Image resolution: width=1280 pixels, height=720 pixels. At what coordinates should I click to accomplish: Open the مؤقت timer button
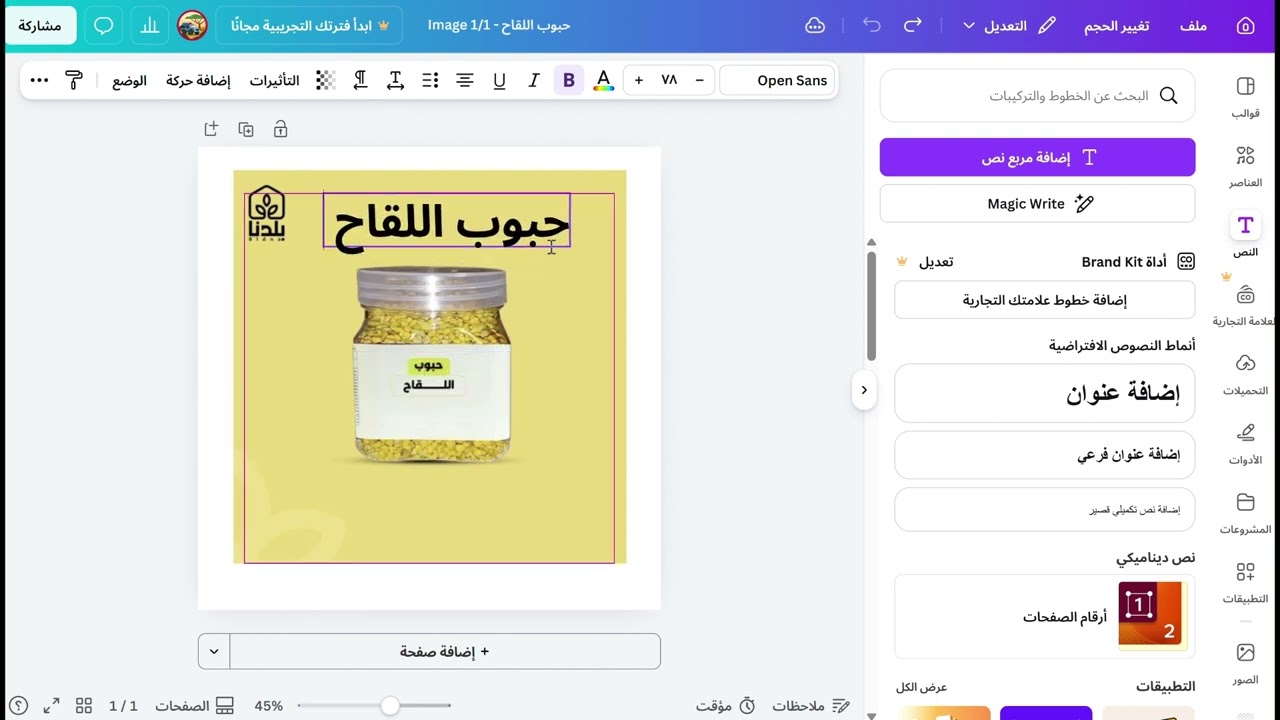pos(726,706)
